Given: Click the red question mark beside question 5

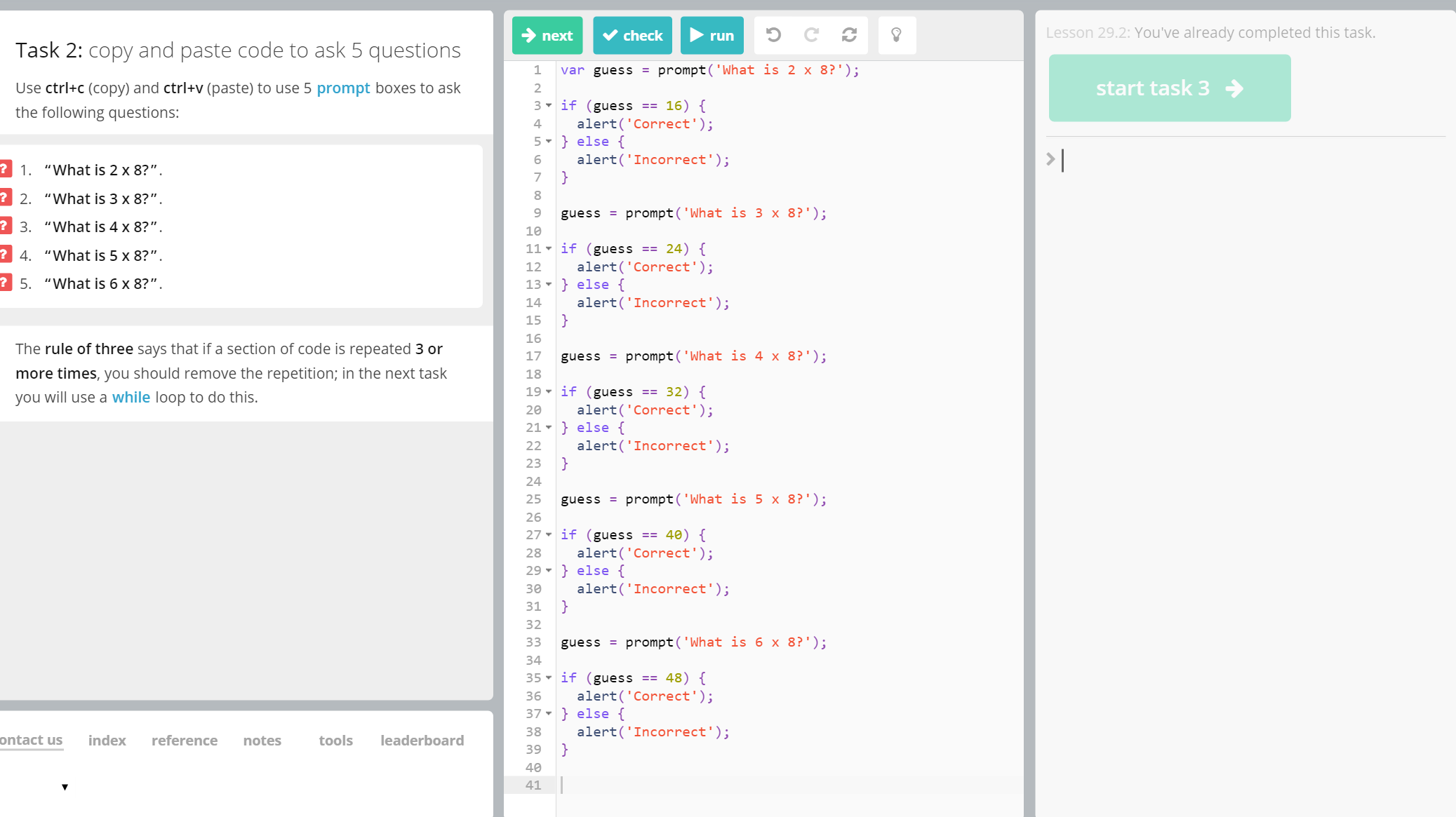Looking at the screenshot, I should coord(5,283).
